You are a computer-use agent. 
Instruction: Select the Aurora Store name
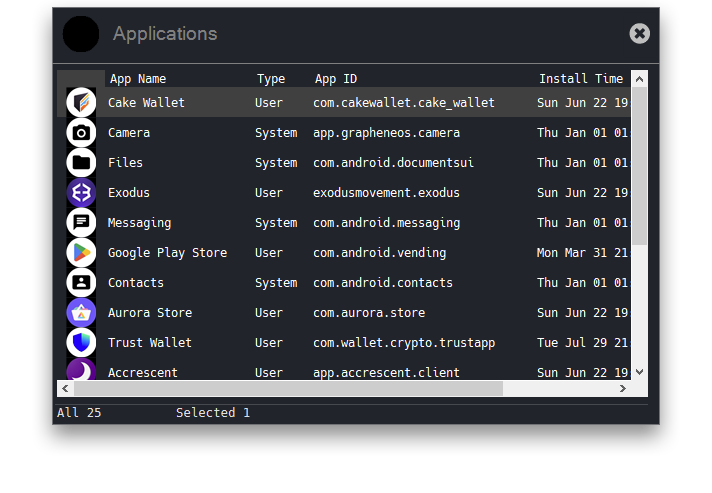tap(150, 312)
